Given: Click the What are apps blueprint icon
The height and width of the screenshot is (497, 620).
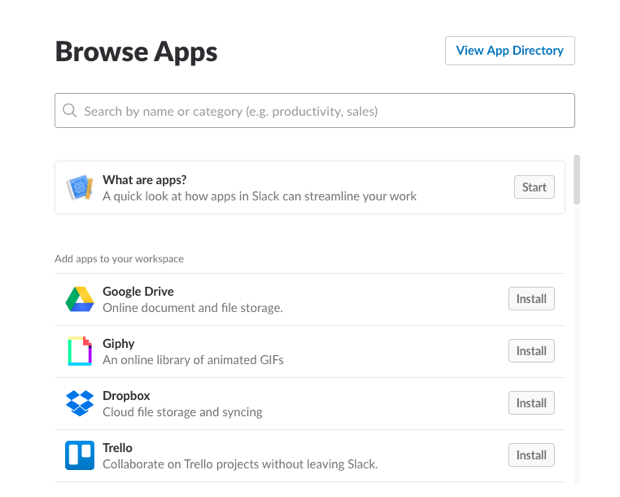Looking at the screenshot, I should pos(80,187).
